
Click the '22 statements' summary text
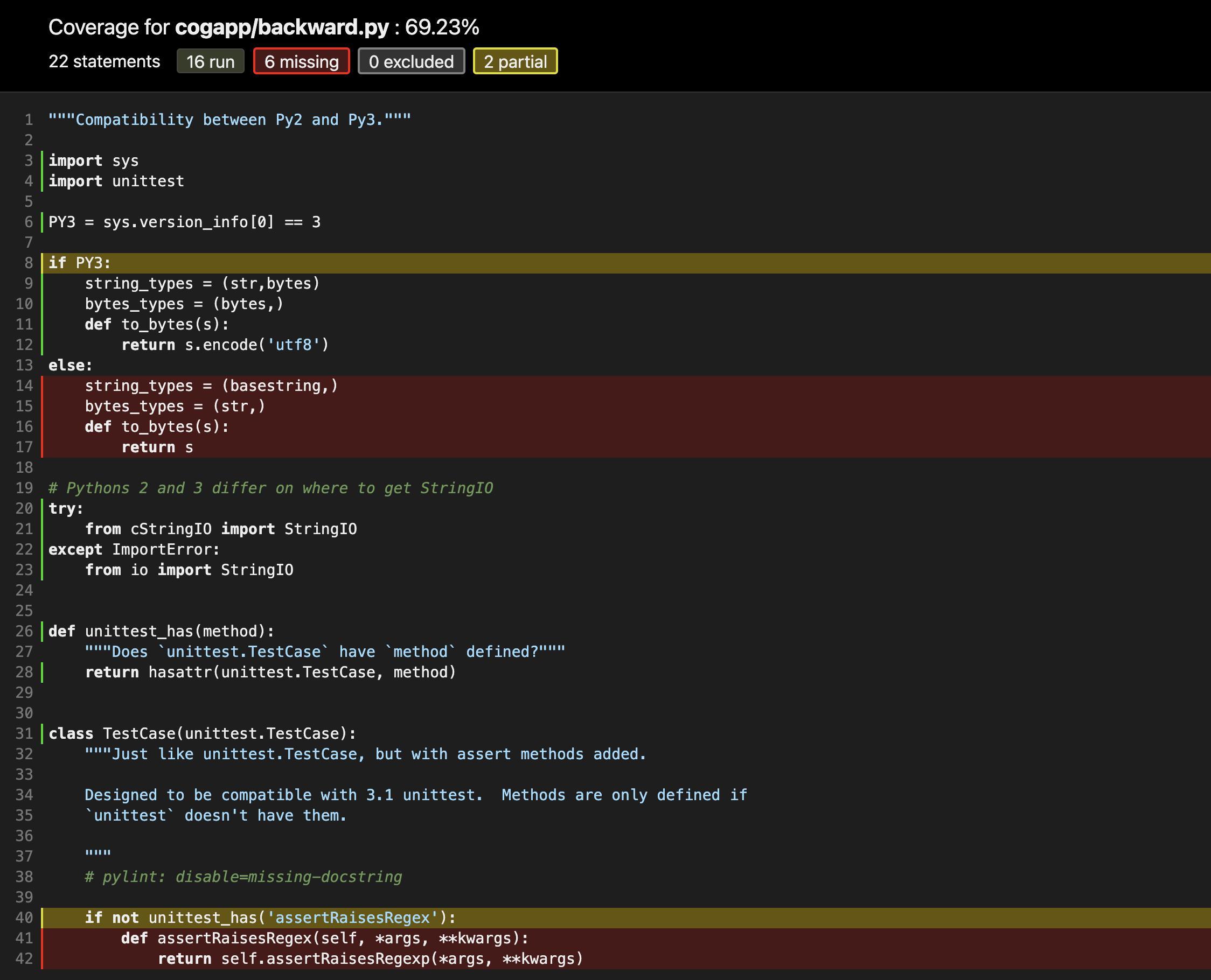tap(104, 61)
